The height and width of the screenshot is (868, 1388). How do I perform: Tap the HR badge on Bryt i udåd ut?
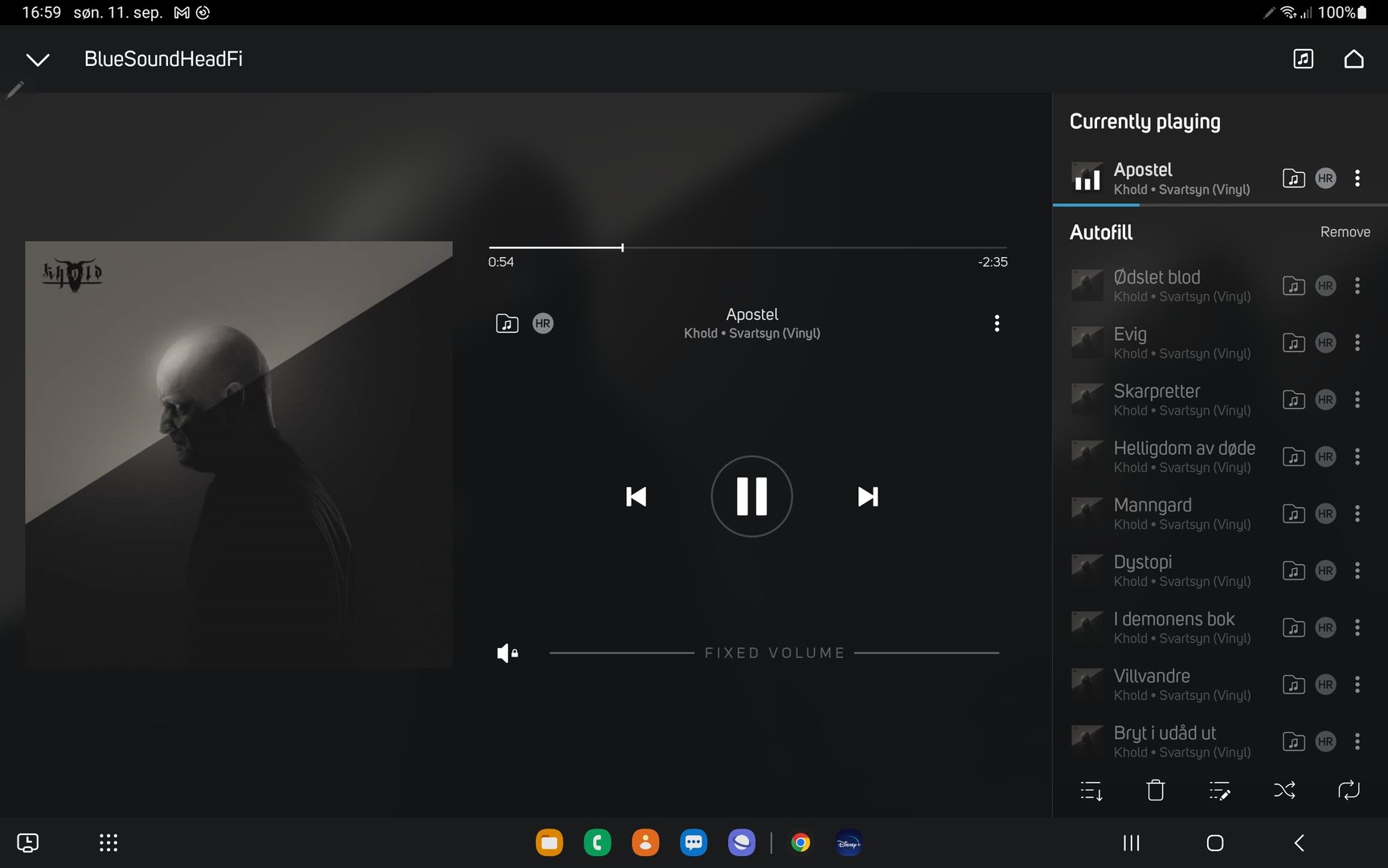click(x=1326, y=742)
